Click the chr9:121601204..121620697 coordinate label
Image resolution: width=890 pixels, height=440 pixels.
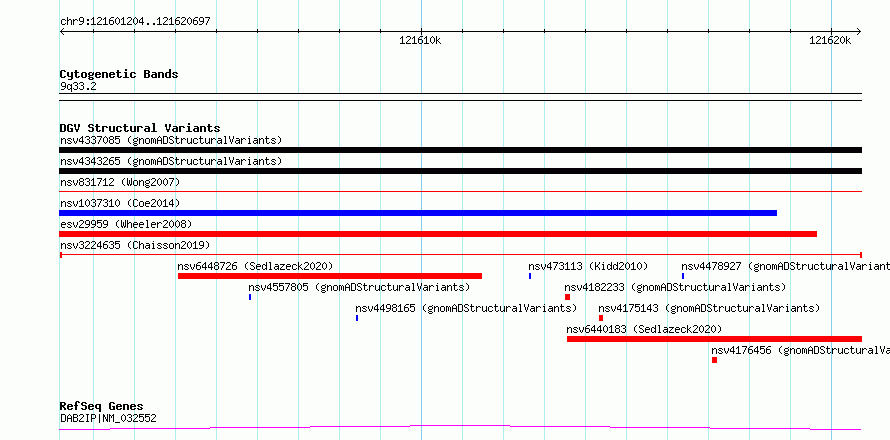pos(135,21)
